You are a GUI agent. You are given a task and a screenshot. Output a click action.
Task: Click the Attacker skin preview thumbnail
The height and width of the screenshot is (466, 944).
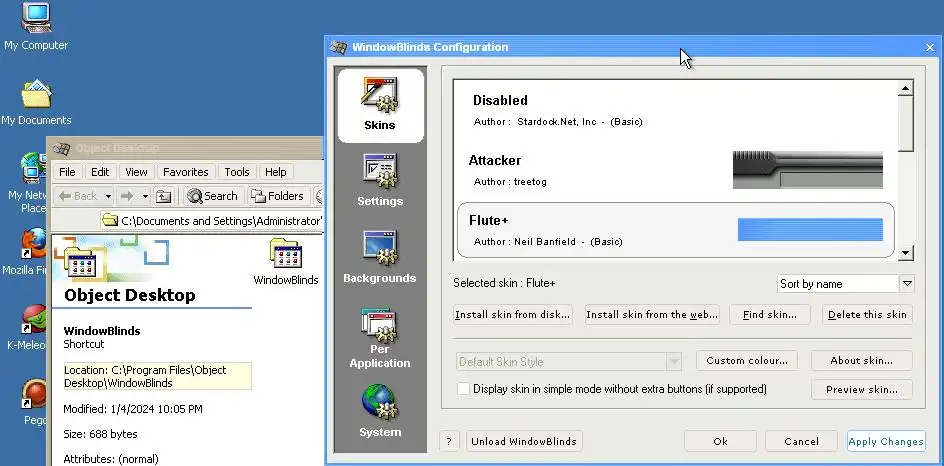point(807,170)
